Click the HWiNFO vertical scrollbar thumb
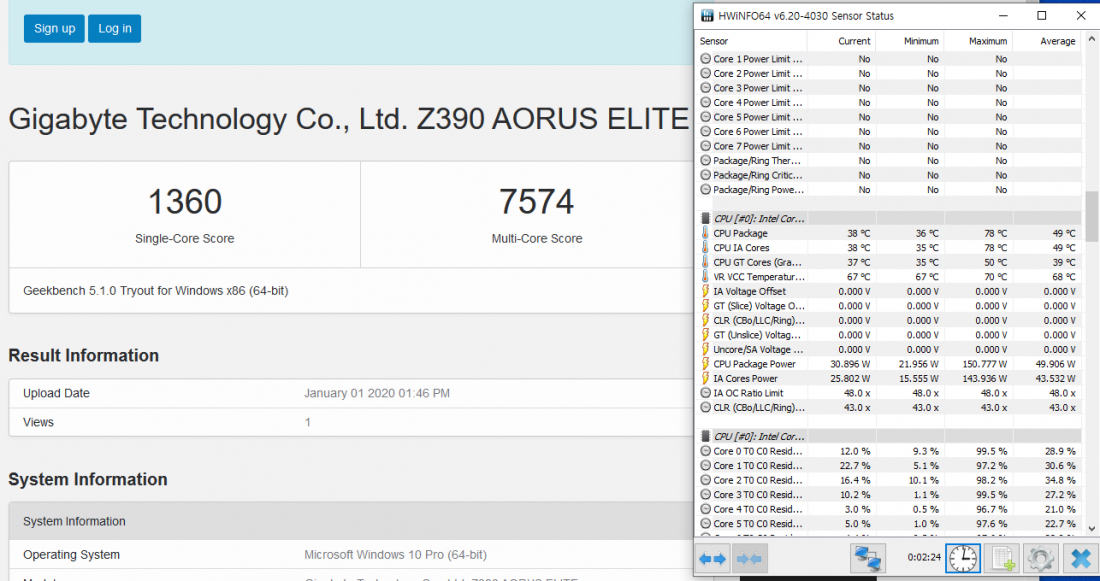 point(1092,216)
